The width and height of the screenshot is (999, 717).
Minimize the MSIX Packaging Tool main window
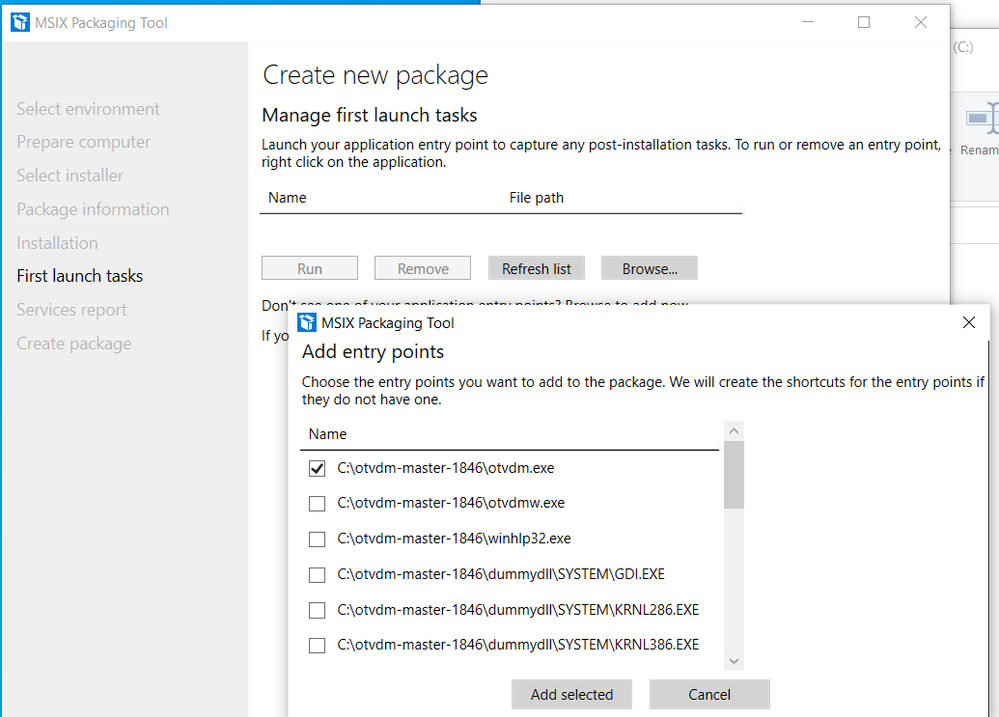808,22
